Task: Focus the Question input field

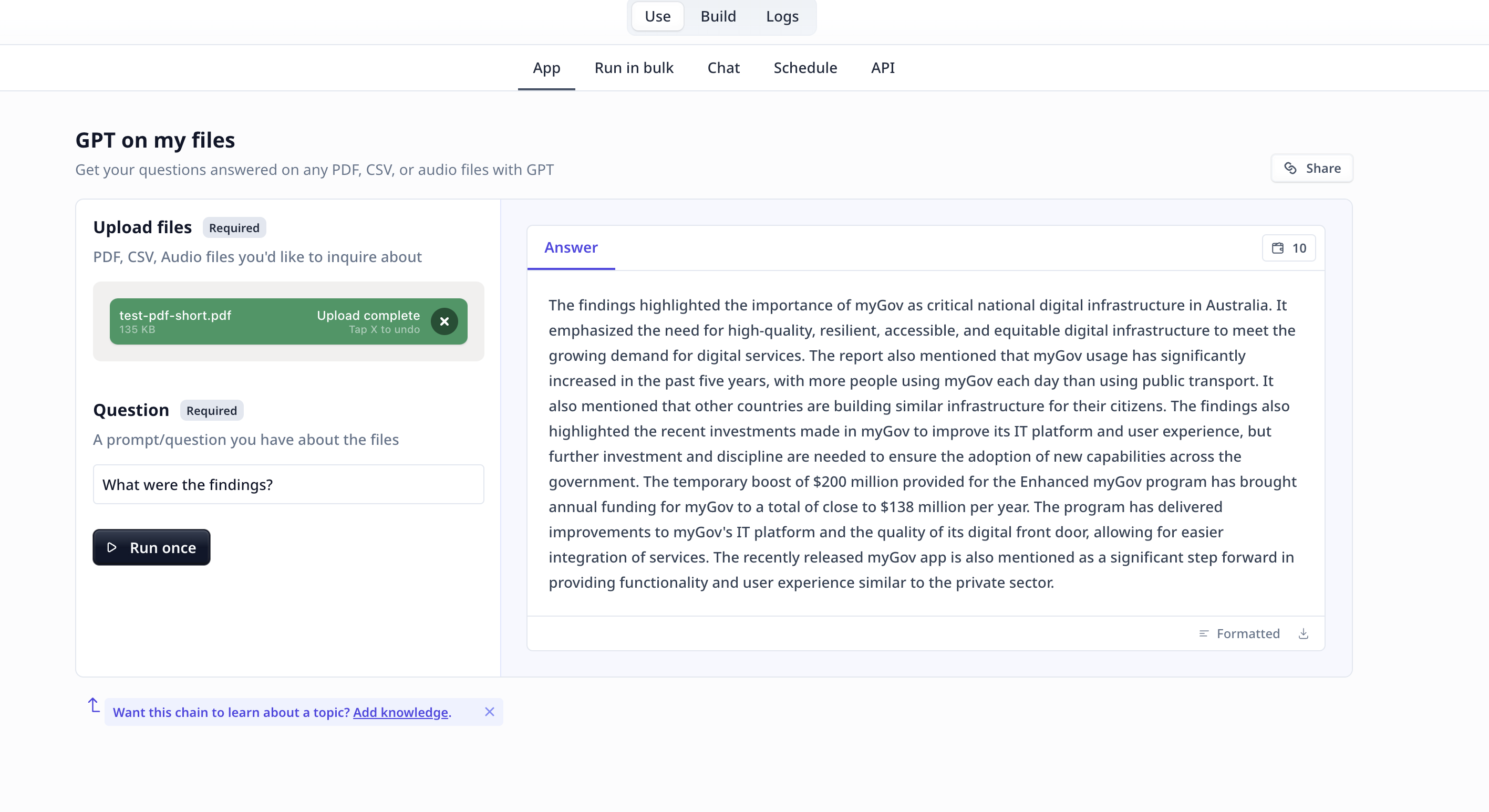Action: coord(288,484)
